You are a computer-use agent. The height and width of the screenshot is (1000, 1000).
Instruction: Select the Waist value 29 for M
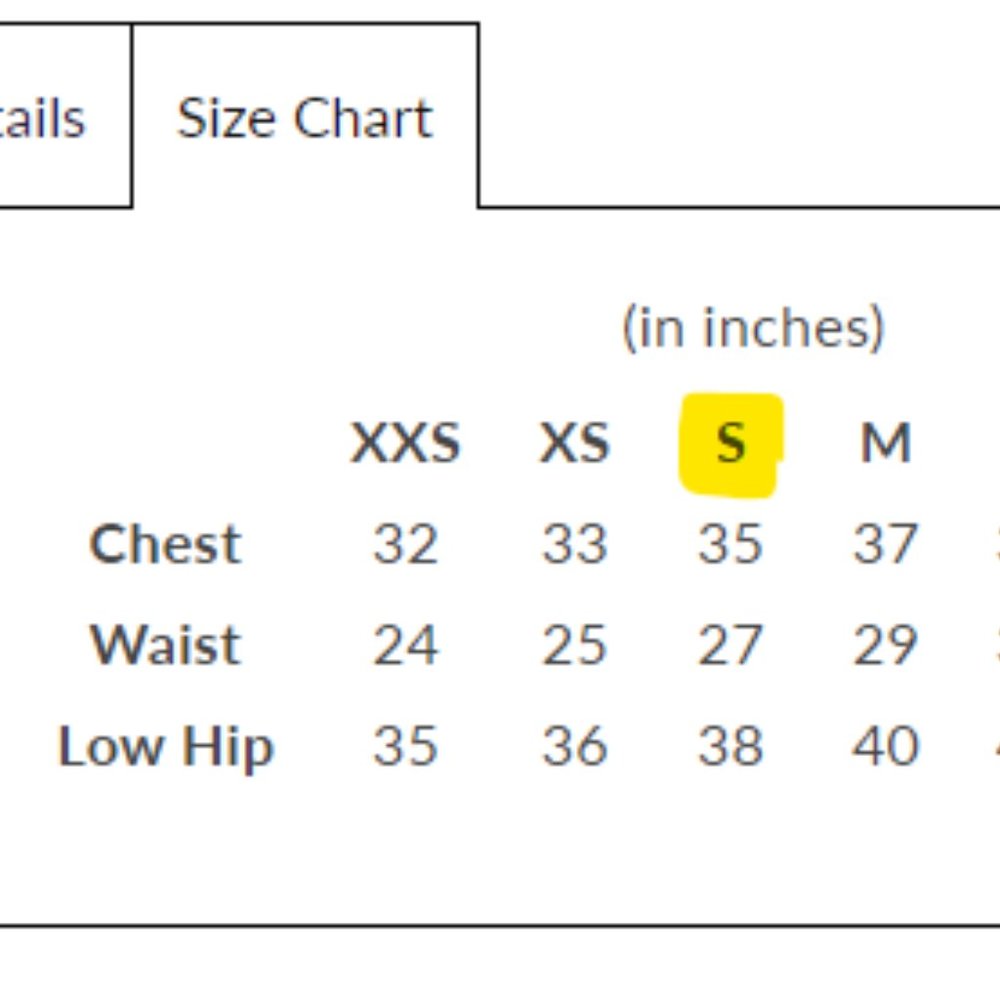886,645
